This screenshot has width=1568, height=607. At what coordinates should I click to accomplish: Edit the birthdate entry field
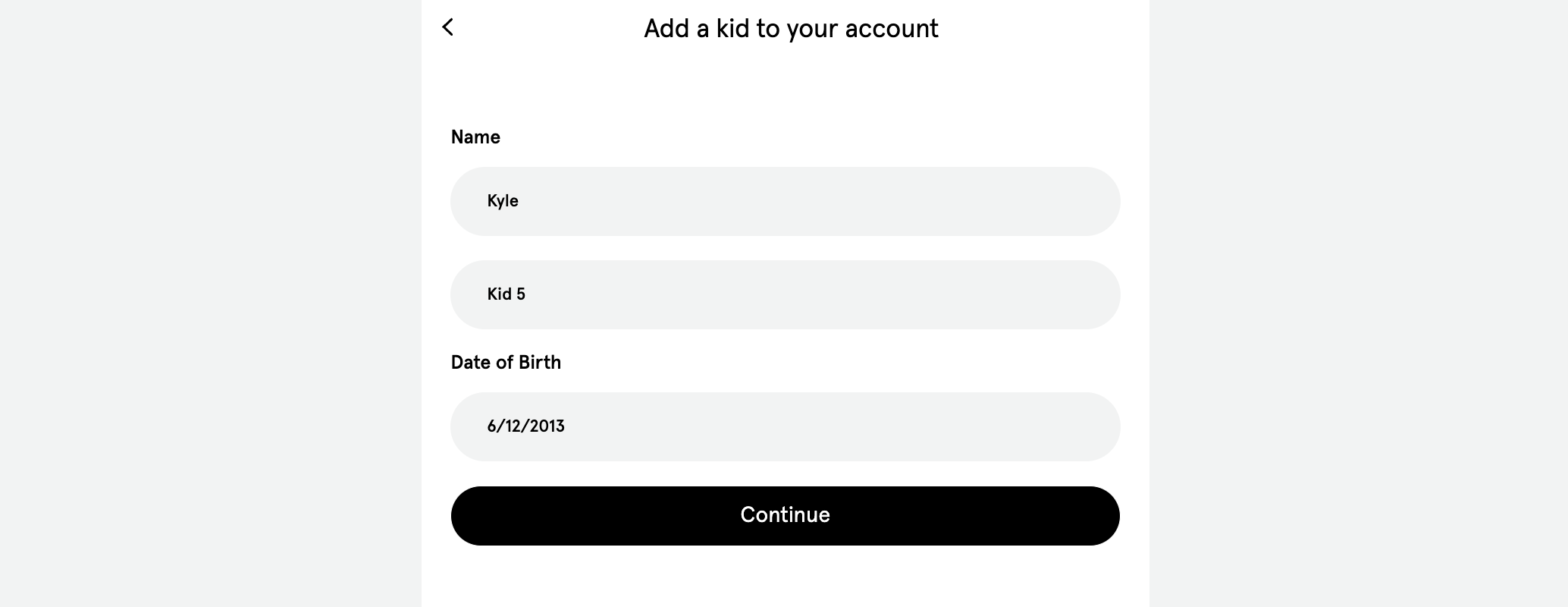pos(785,426)
